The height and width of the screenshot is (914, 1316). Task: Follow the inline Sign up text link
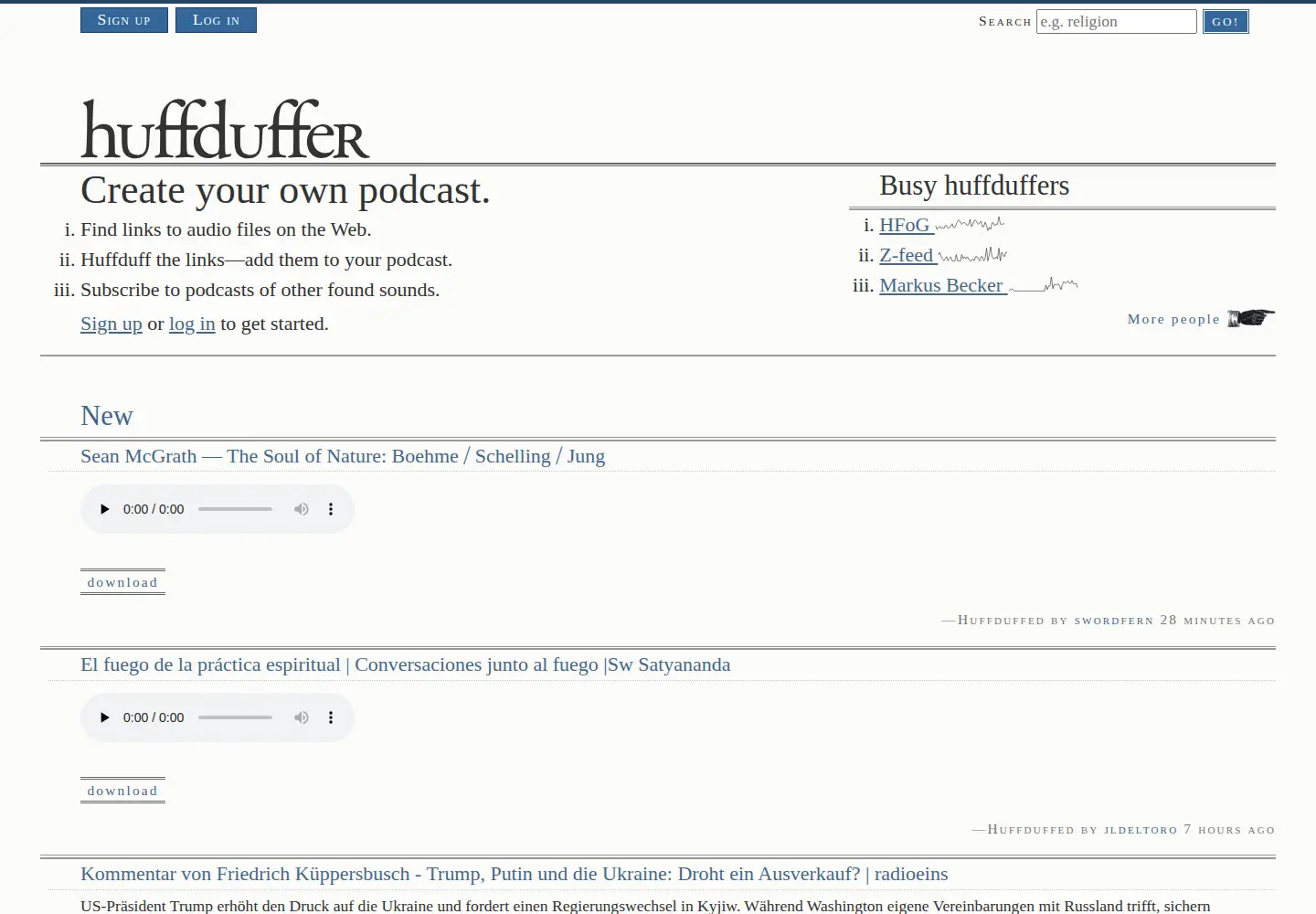click(111, 324)
